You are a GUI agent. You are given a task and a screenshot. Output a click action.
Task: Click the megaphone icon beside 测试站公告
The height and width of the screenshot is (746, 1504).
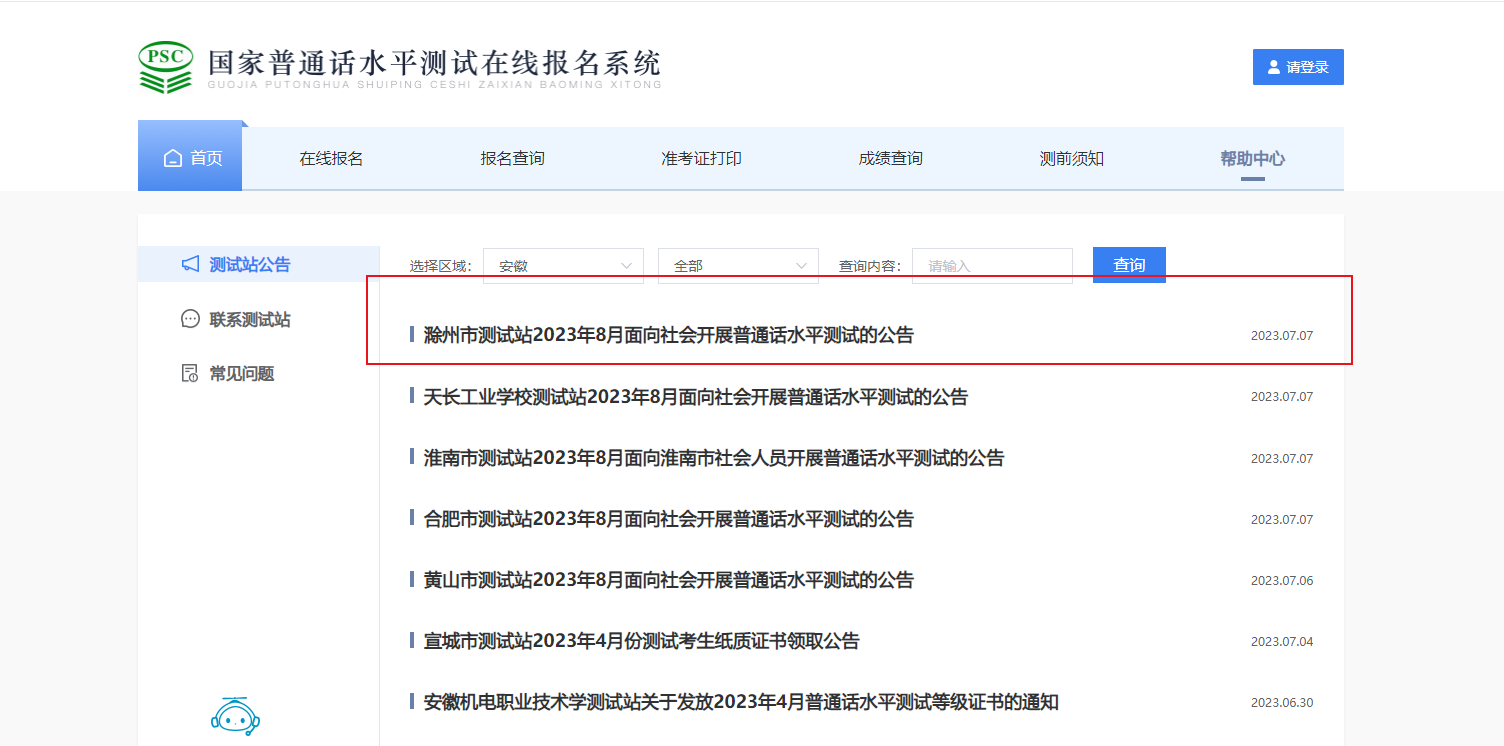pos(190,264)
